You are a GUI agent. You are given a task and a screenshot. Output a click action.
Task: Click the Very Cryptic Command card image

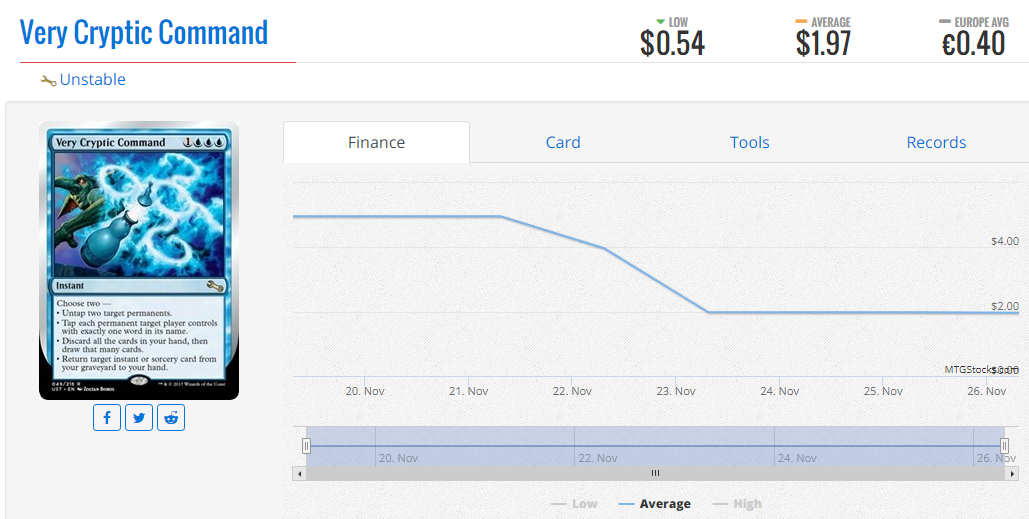tap(139, 260)
